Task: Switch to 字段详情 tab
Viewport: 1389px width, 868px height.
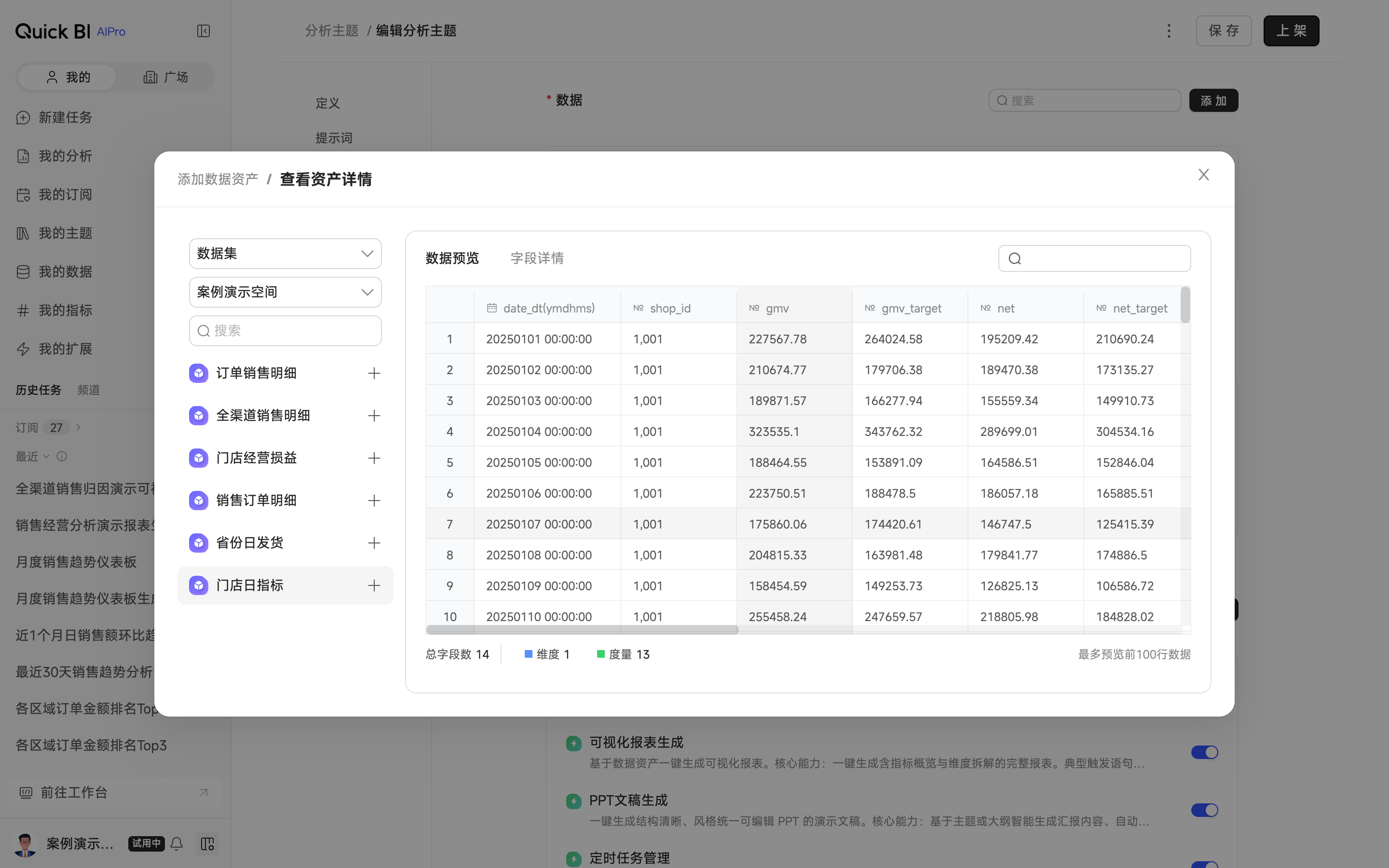Action: click(x=537, y=258)
